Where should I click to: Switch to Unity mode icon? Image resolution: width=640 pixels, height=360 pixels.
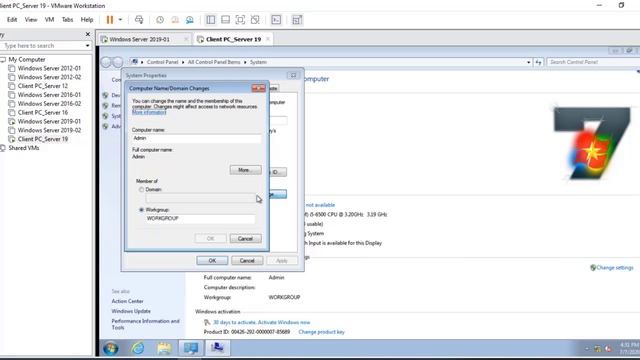pyautogui.click(x=255, y=20)
